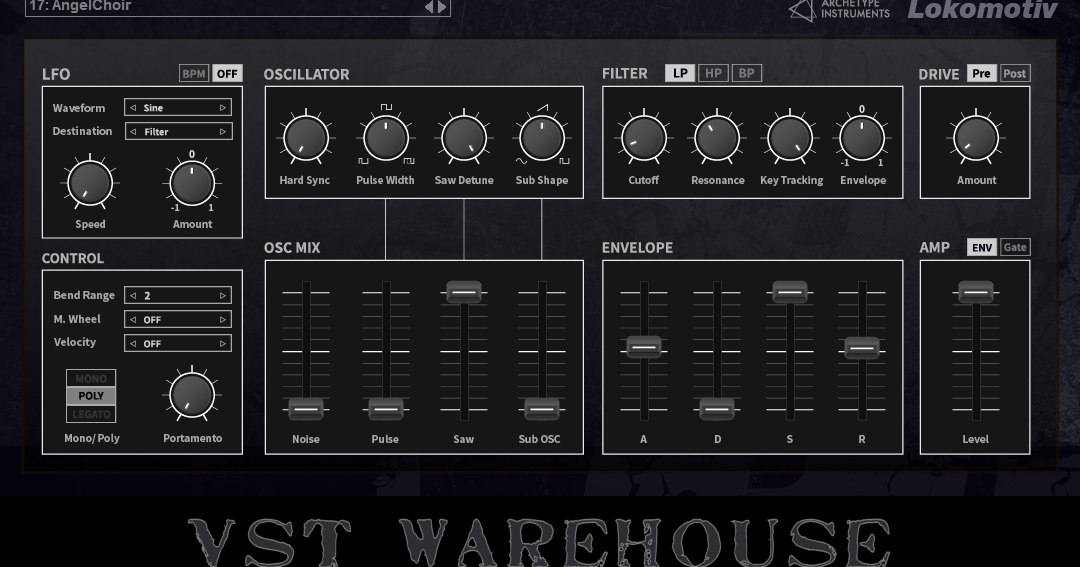Go to the previous preset arrow
Viewport: 1080px width, 567px height.
(x=428, y=7)
